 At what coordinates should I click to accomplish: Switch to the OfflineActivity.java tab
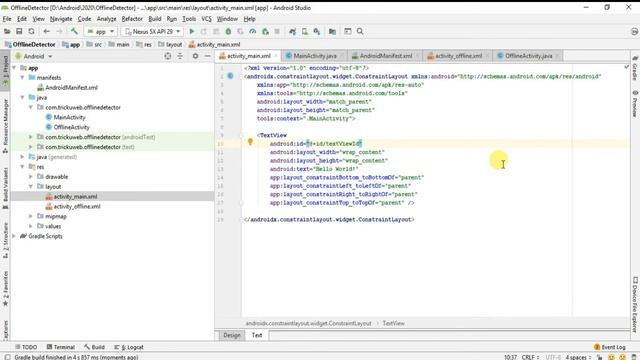click(x=528, y=56)
